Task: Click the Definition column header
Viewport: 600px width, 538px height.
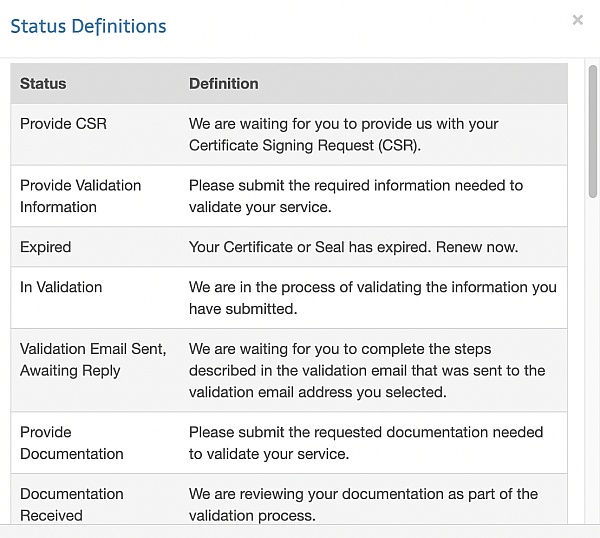Action: point(224,84)
